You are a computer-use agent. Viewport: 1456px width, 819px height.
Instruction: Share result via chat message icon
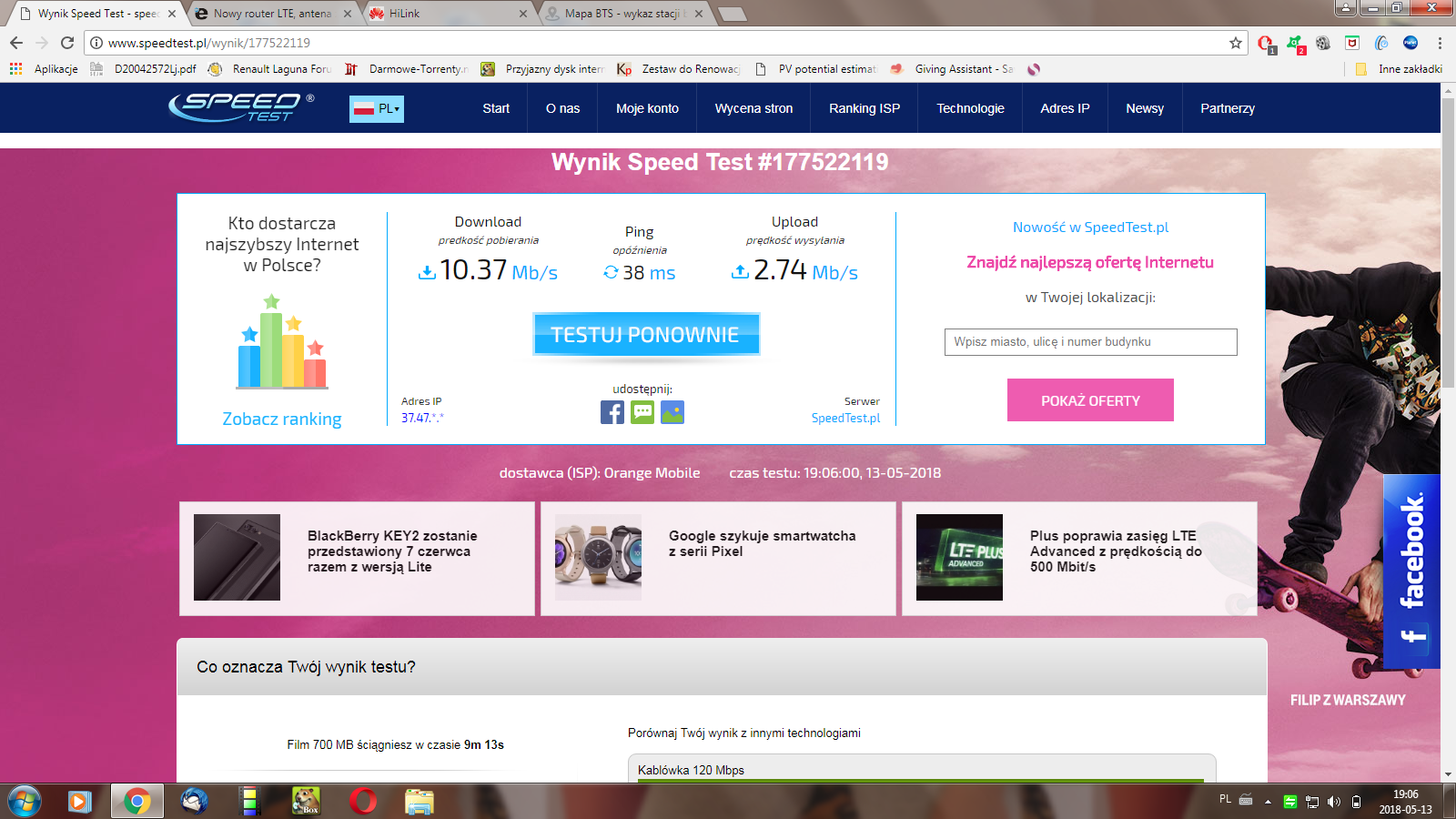642,412
